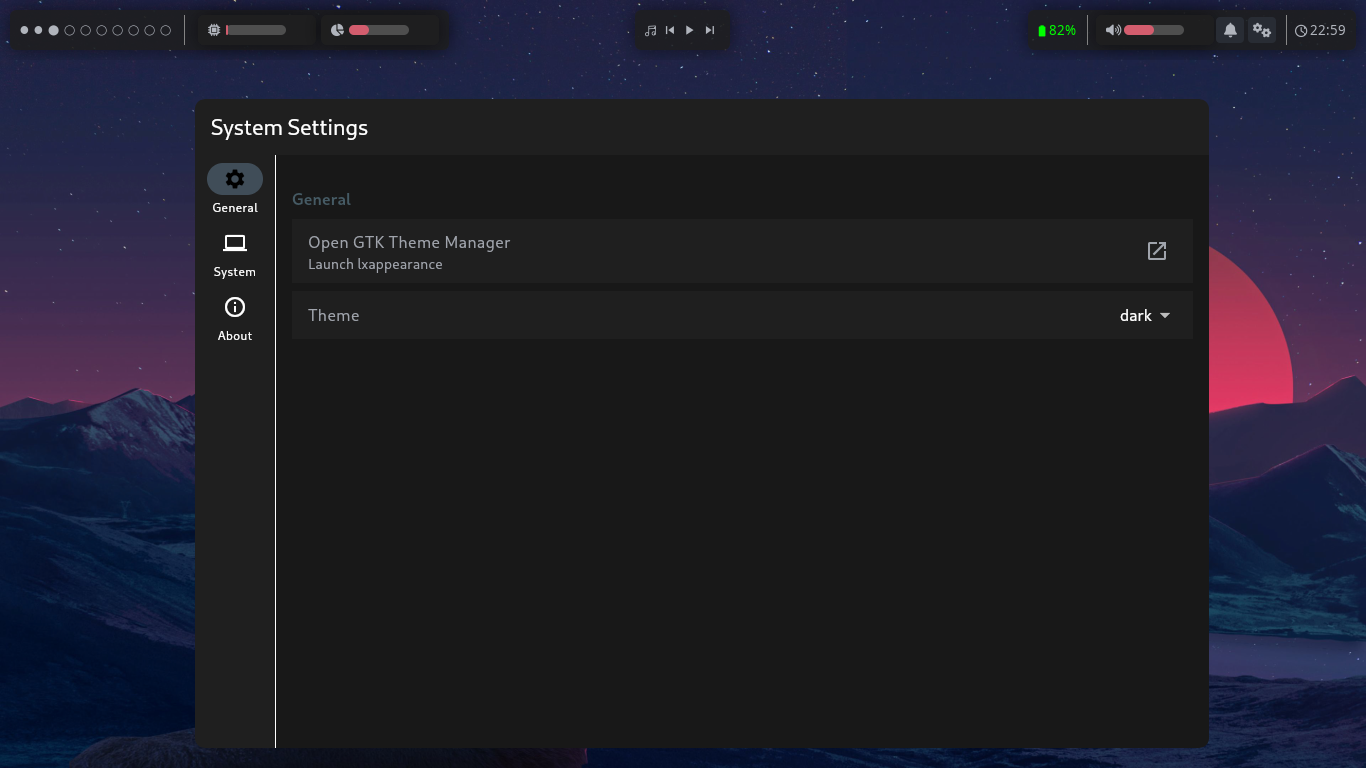
Task: Click the gears settings icon in top bar
Action: (1262, 31)
